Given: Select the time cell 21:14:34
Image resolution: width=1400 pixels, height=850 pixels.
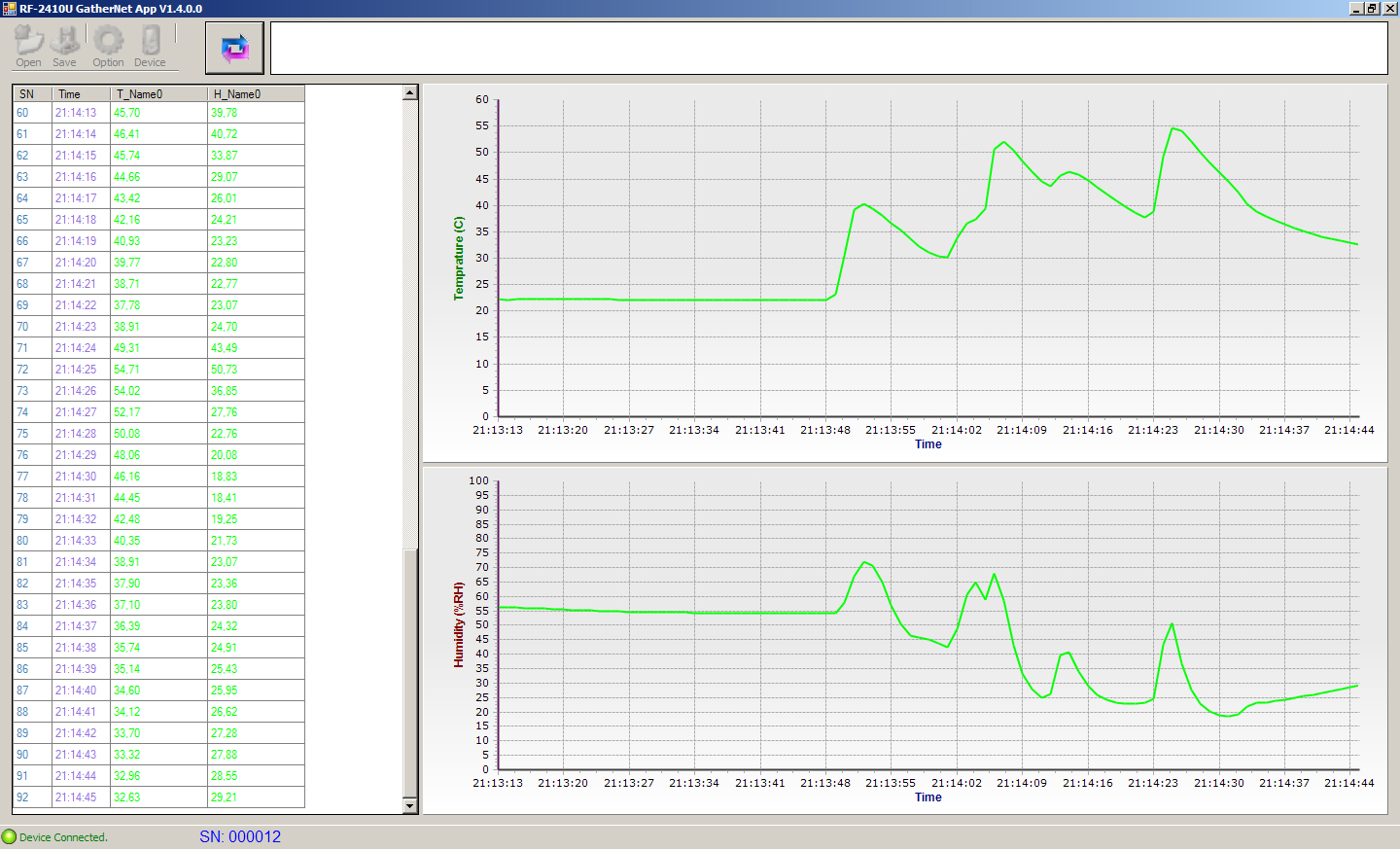Looking at the screenshot, I should tap(81, 562).
